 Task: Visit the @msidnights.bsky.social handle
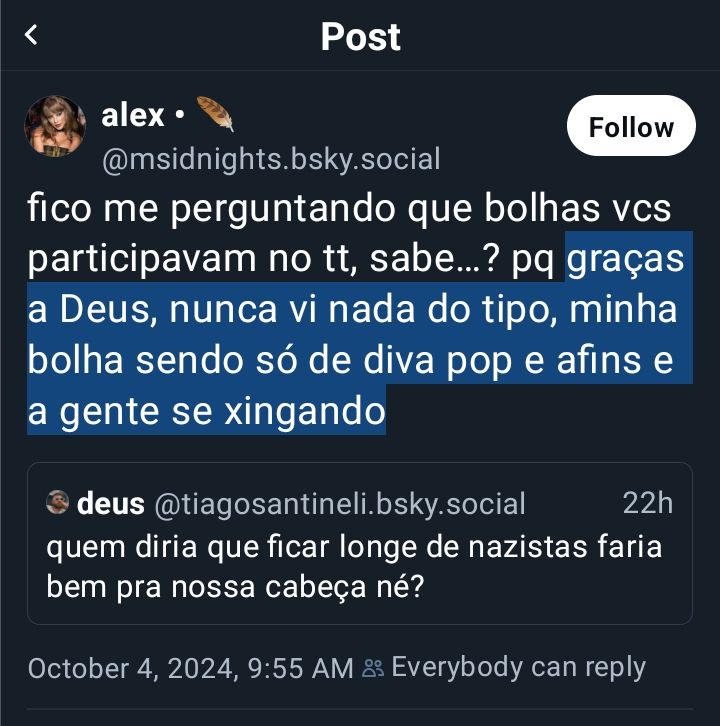click(271, 160)
